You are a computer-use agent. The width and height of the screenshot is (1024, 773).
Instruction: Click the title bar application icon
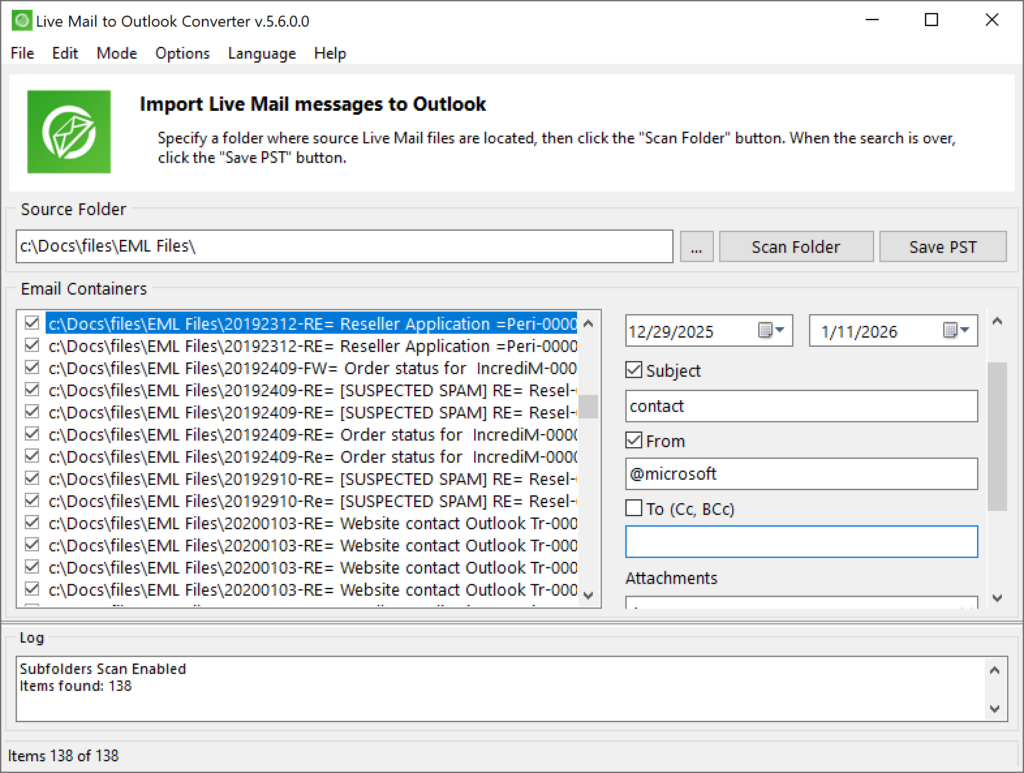coord(20,20)
